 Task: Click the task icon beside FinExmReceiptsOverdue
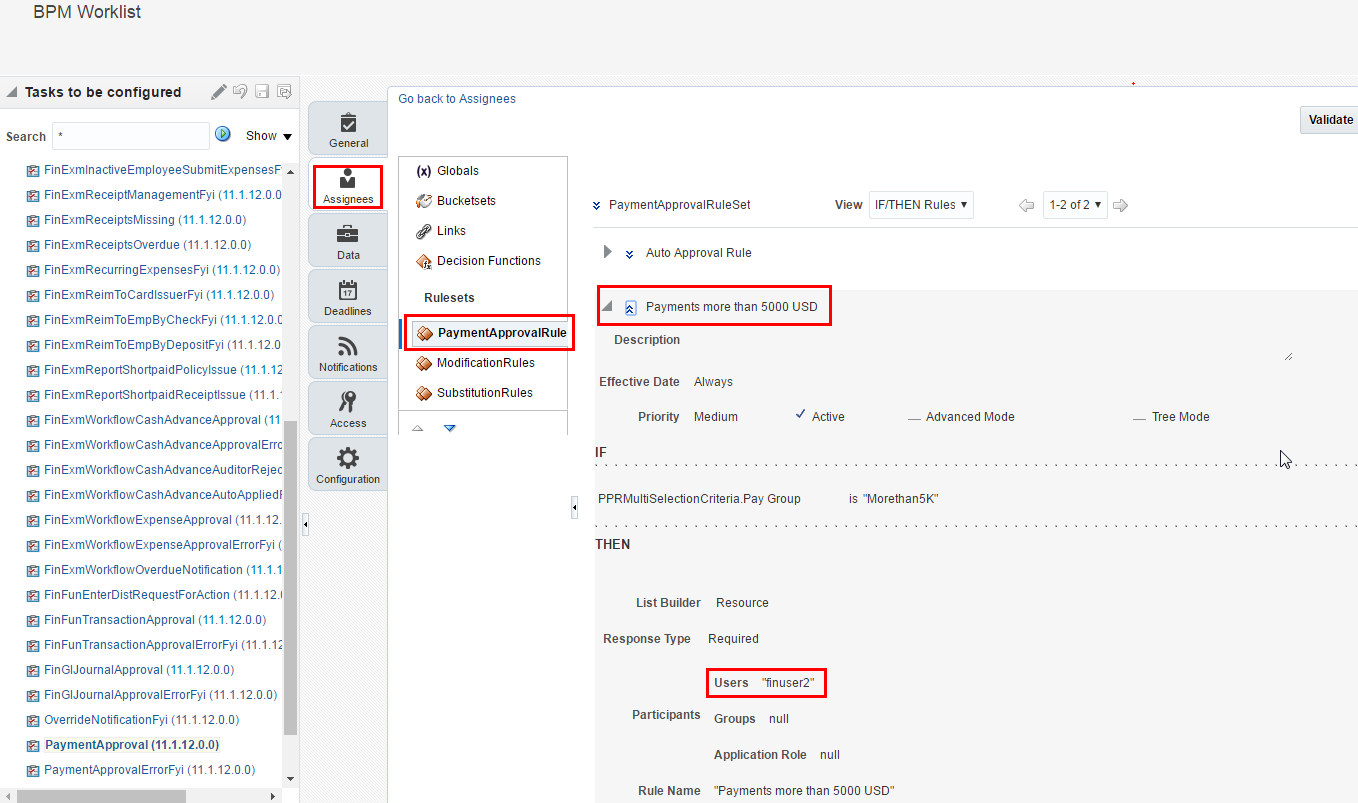coord(33,245)
